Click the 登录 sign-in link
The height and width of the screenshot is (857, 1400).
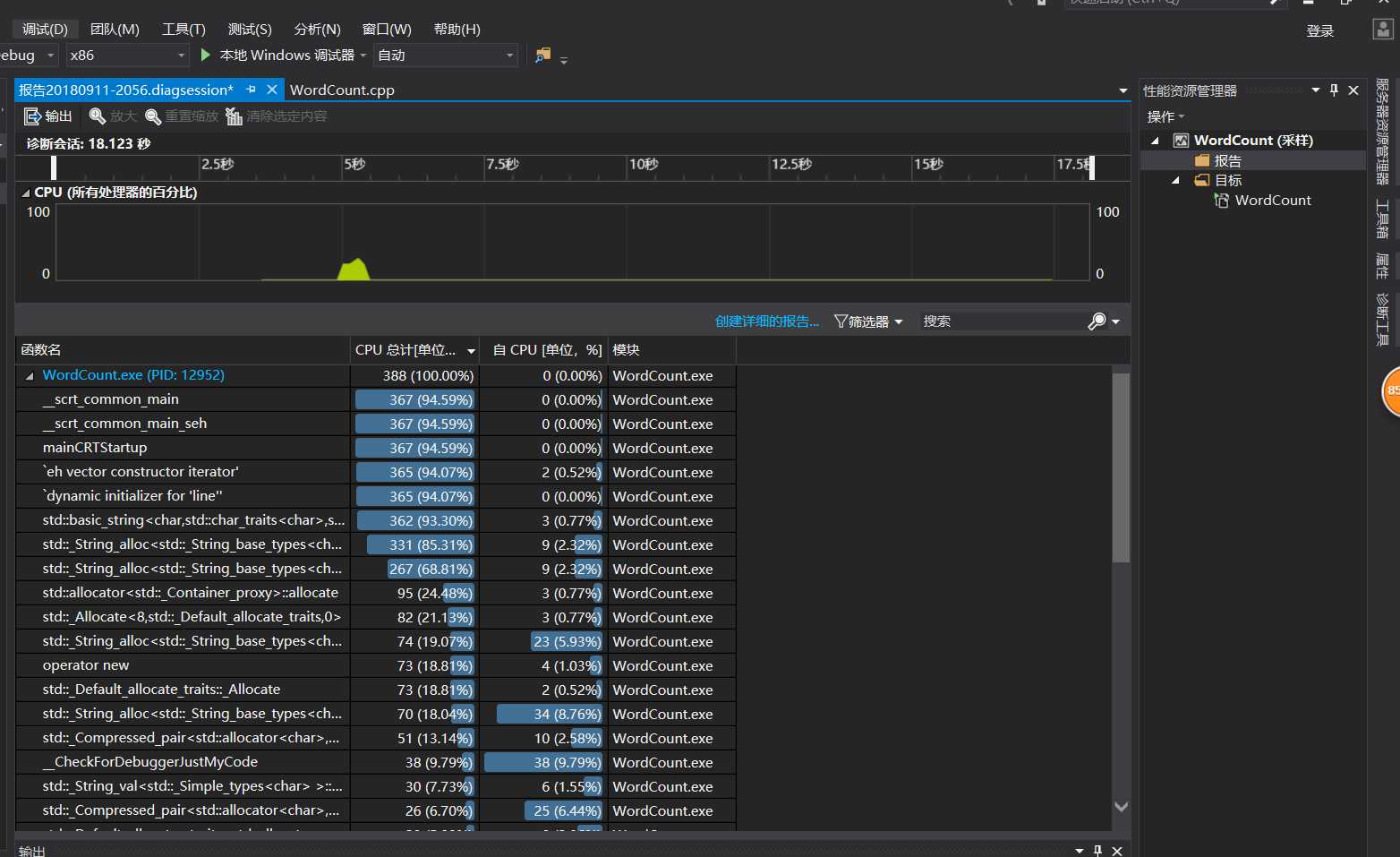pyautogui.click(x=1320, y=31)
